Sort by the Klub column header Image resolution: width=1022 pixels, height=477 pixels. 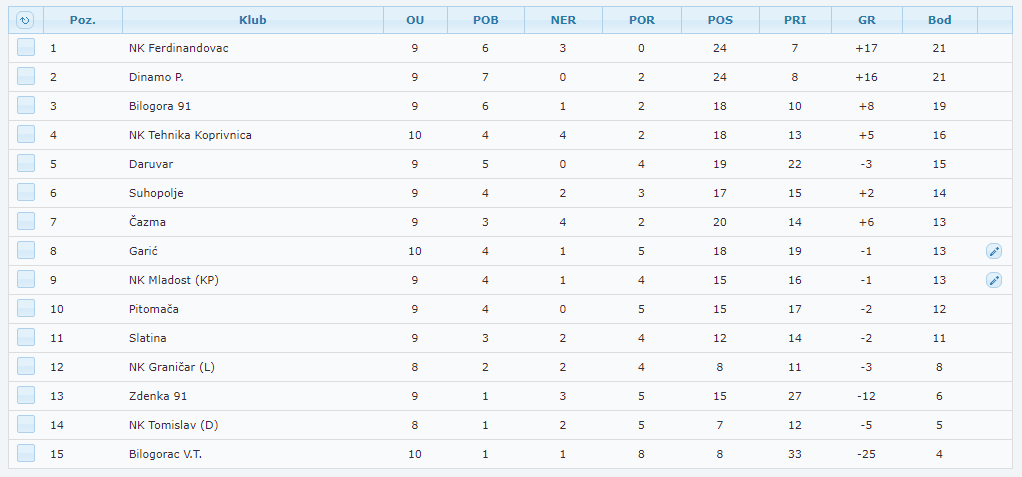253,20
